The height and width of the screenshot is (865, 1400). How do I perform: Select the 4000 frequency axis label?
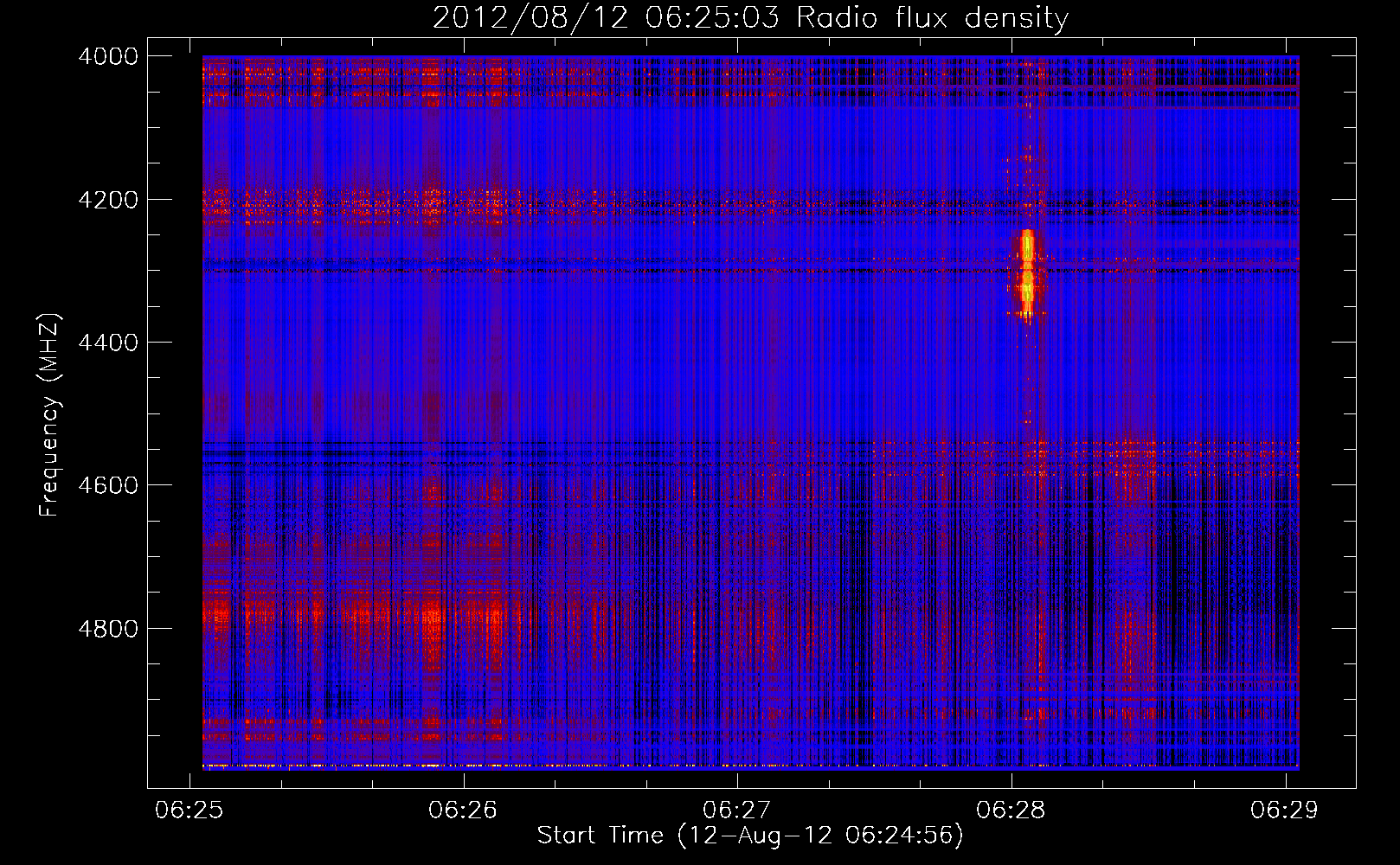point(108,56)
